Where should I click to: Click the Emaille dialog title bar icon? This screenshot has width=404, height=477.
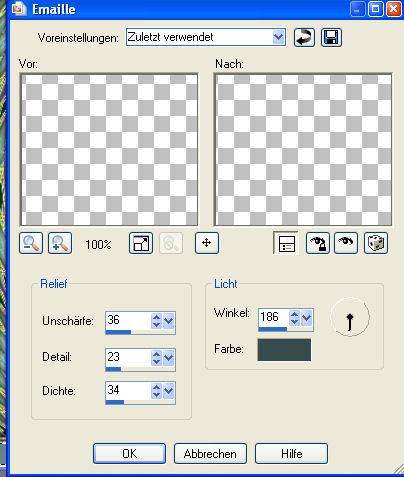(x=19, y=9)
